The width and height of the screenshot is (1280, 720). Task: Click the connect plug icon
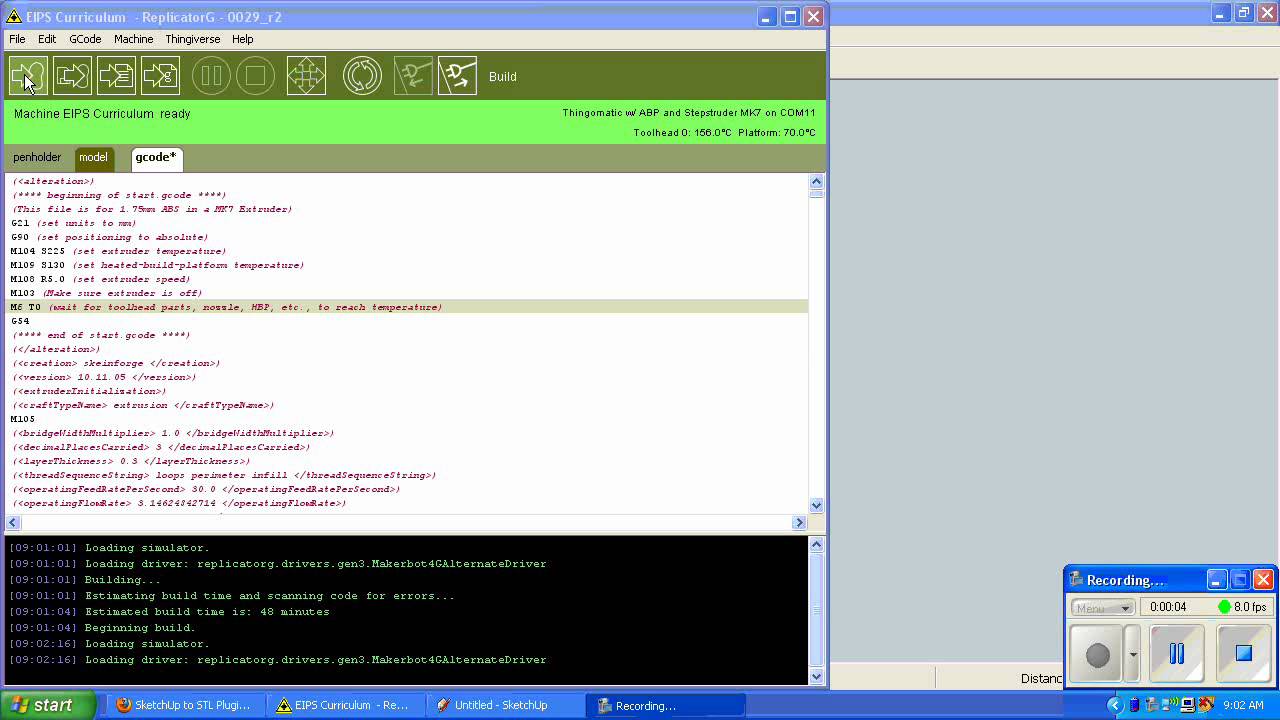[413, 76]
